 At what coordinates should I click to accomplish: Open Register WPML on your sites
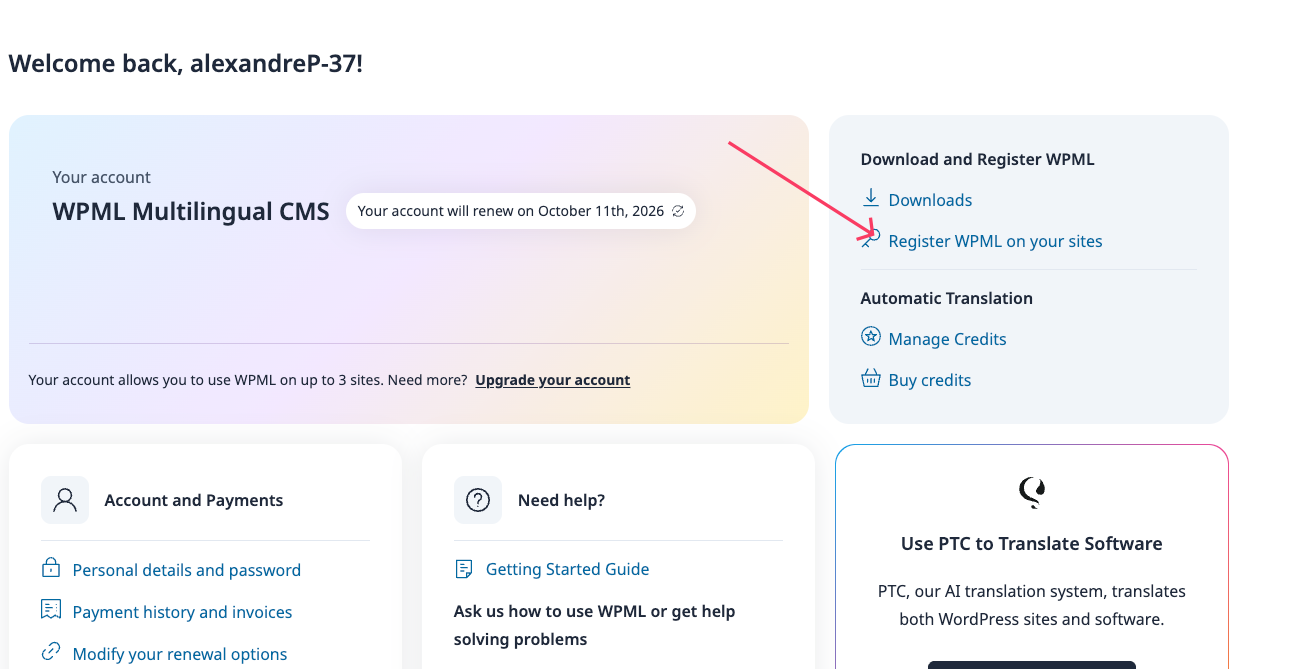(x=995, y=241)
